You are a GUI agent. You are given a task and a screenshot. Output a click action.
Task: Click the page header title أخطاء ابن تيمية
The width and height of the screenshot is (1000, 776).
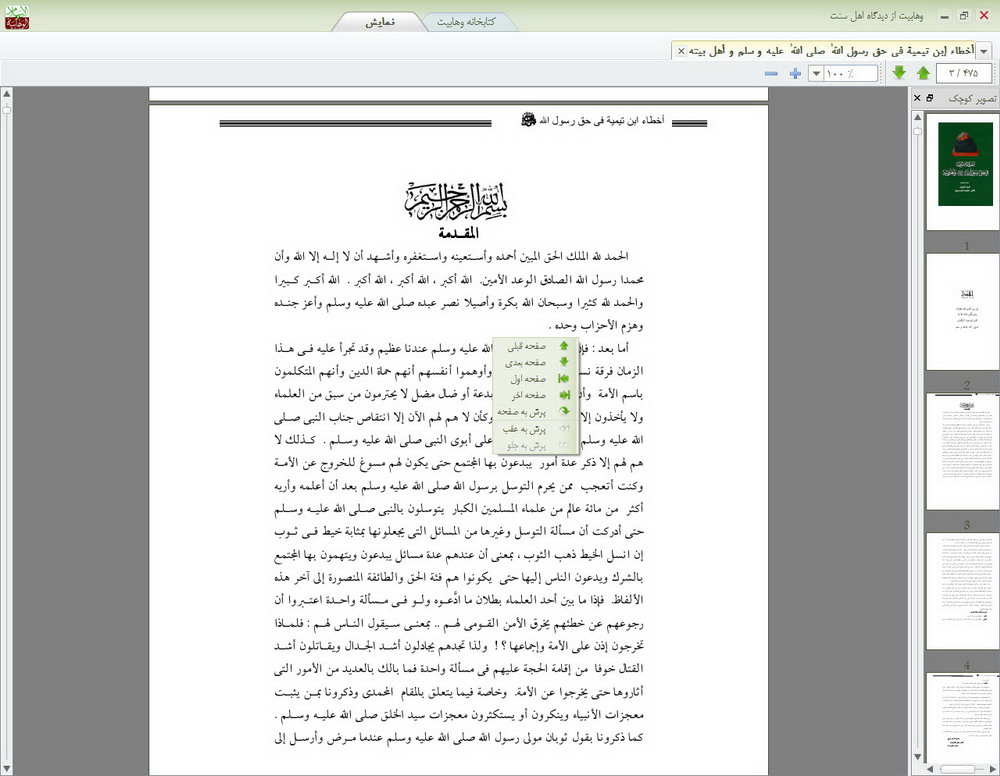pos(592,120)
